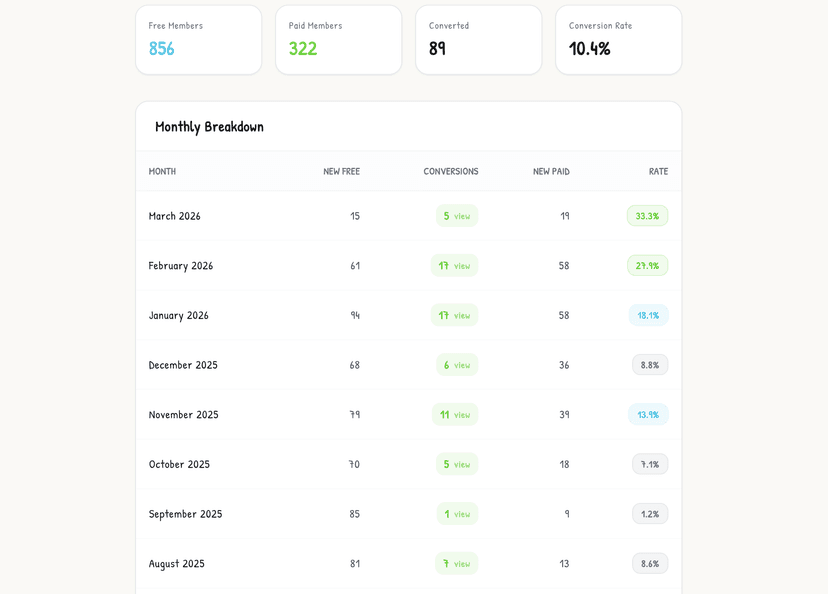Sort by the MONTH column header
This screenshot has height=594, width=828.
[x=162, y=171]
